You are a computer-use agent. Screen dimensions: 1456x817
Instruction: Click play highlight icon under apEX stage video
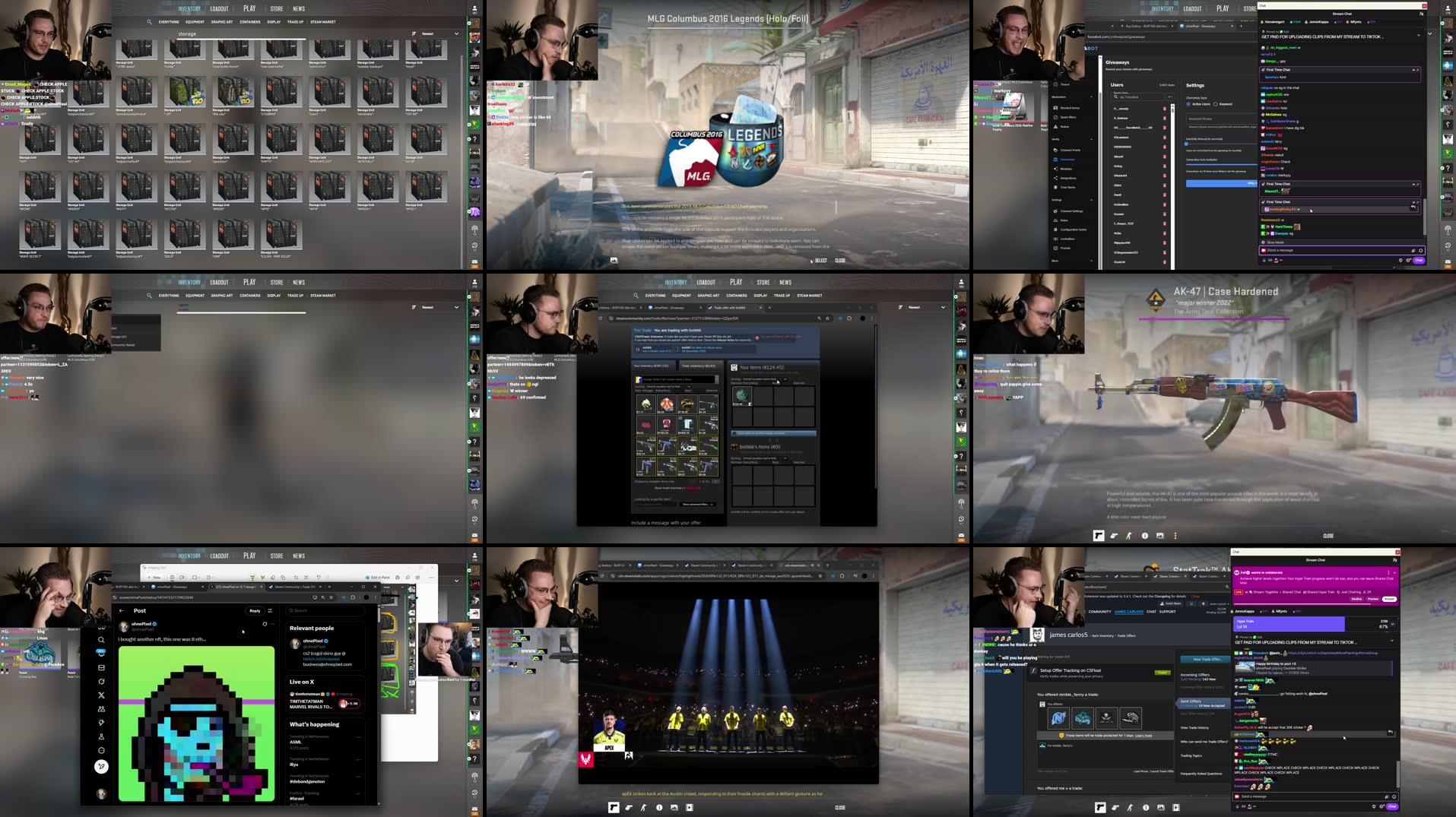690,807
